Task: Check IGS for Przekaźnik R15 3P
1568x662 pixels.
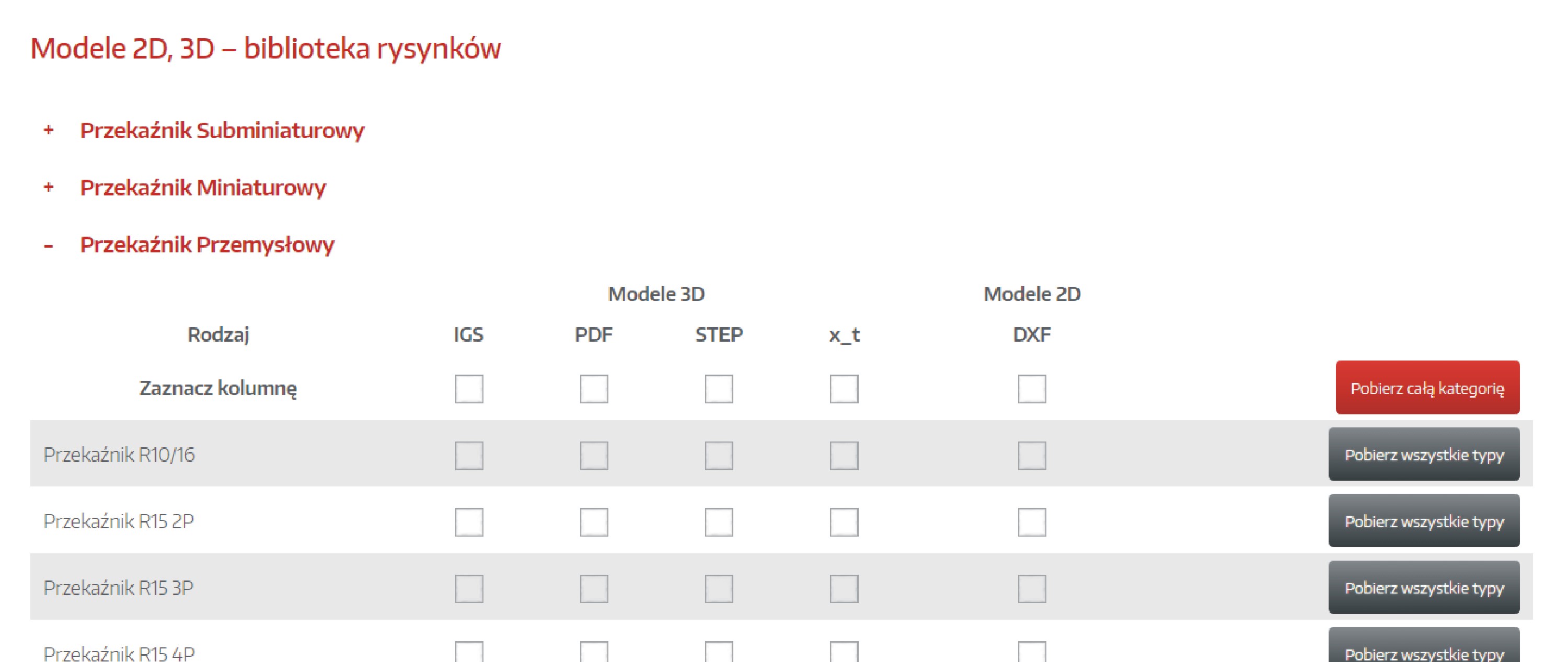Action: (469, 588)
